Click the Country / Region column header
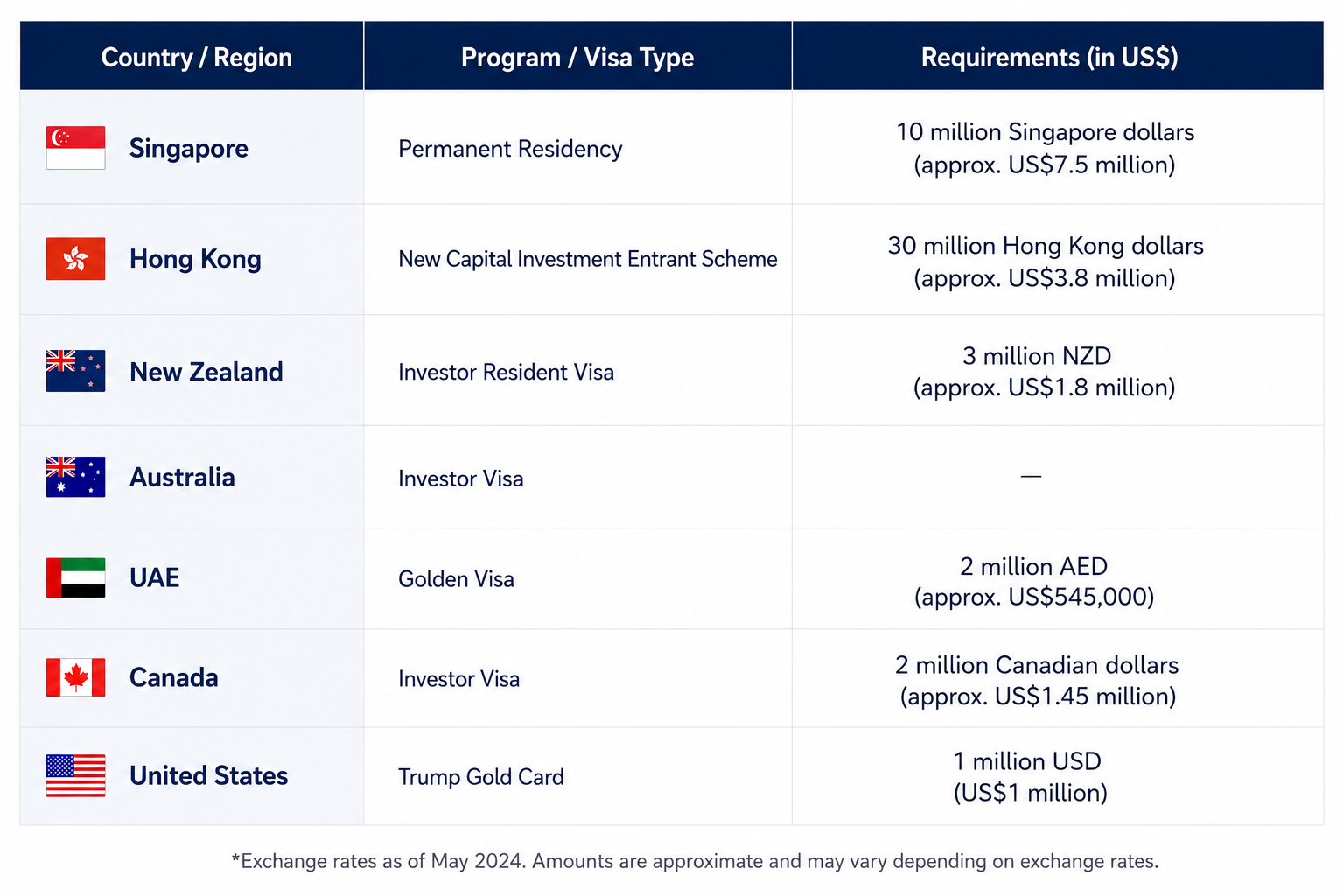 click(x=197, y=57)
